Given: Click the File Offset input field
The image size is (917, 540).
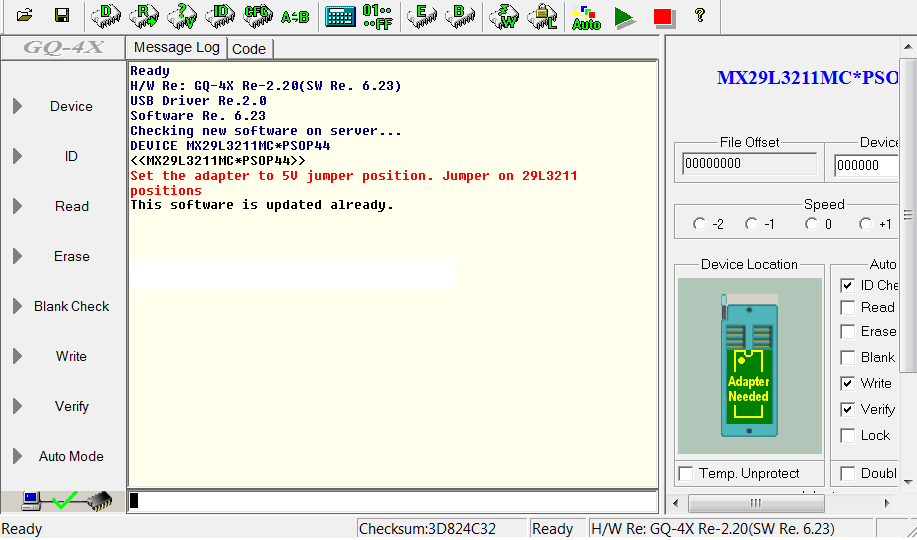Looking at the screenshot, I should pyautogui.click(x=749, y=164).
